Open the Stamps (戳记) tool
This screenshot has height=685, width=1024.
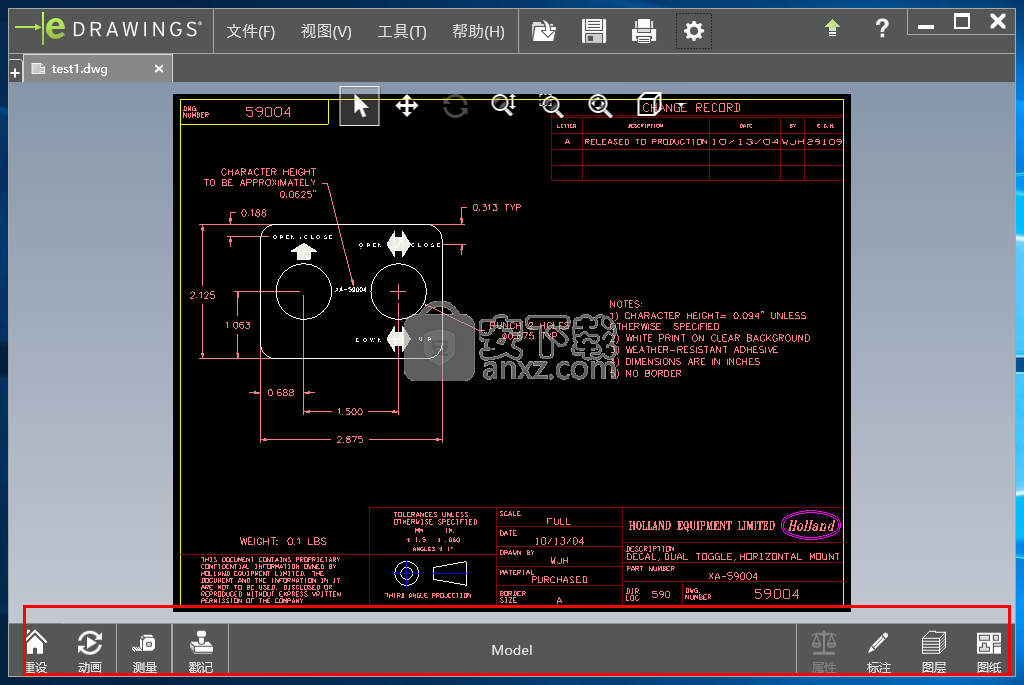coord(201,650)
